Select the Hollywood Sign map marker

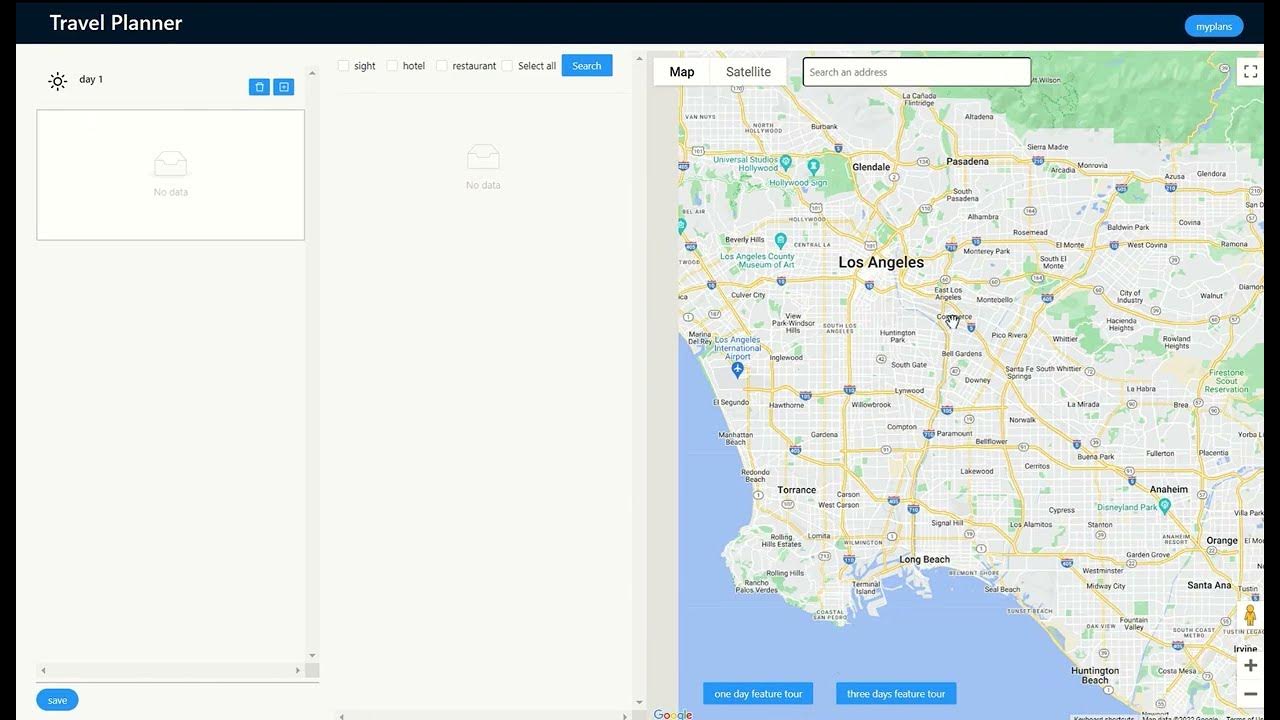[x=814, y=165]
